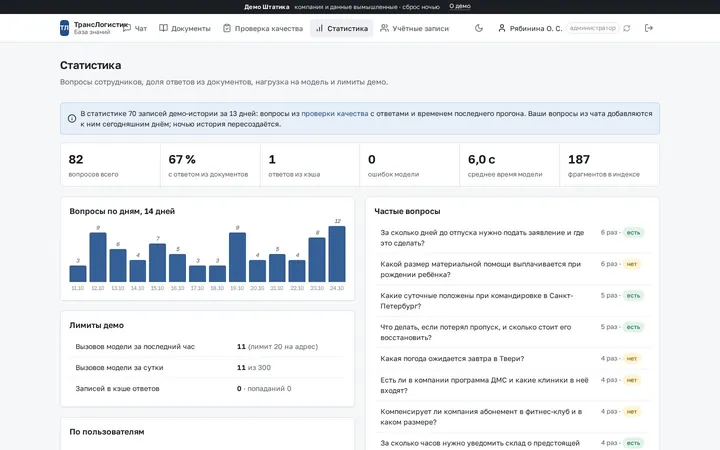Click 'есть' badge for суточные question

click(633, 296)
